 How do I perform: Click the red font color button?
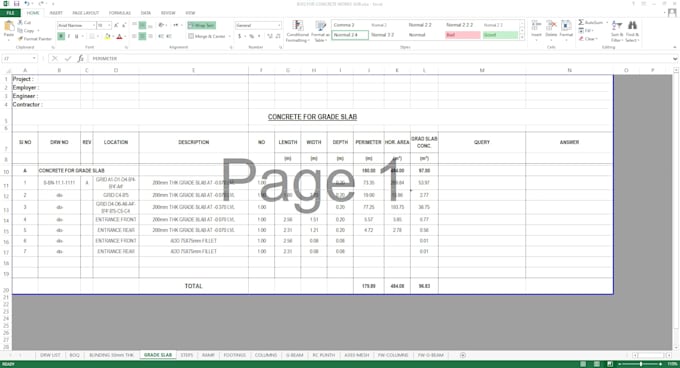pyautogui.click(x=120, y=36)
